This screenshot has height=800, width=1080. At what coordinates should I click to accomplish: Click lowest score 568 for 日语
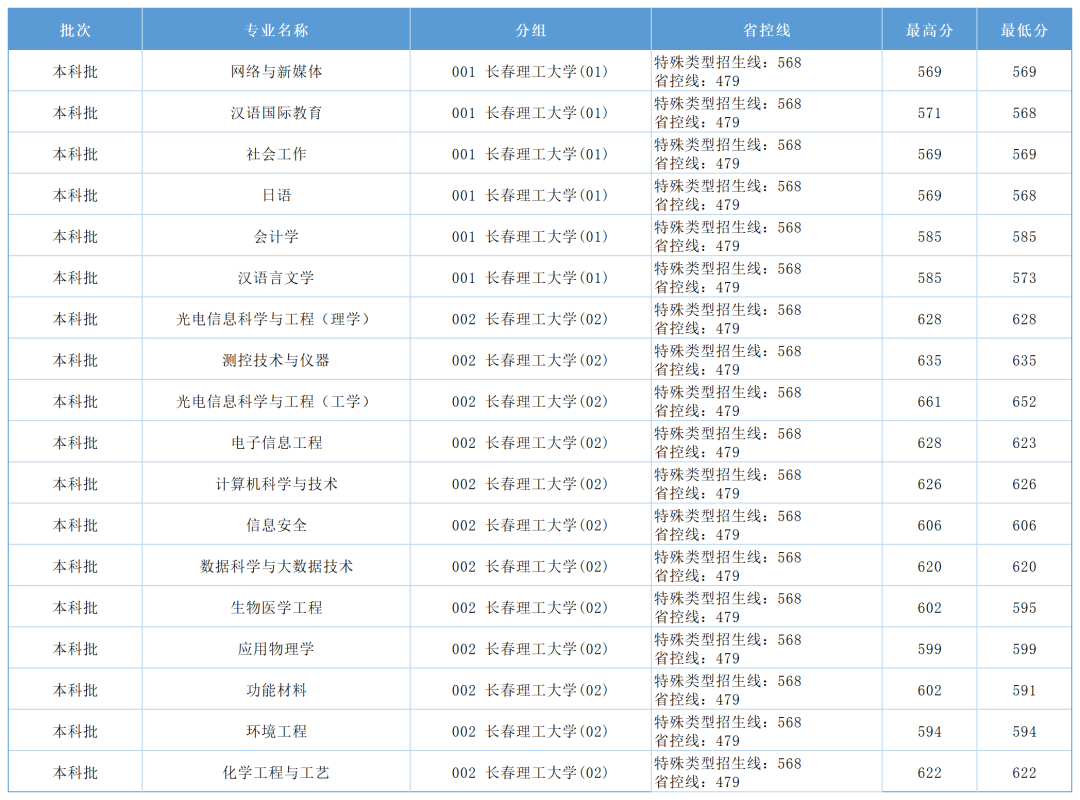point(1024,196)
